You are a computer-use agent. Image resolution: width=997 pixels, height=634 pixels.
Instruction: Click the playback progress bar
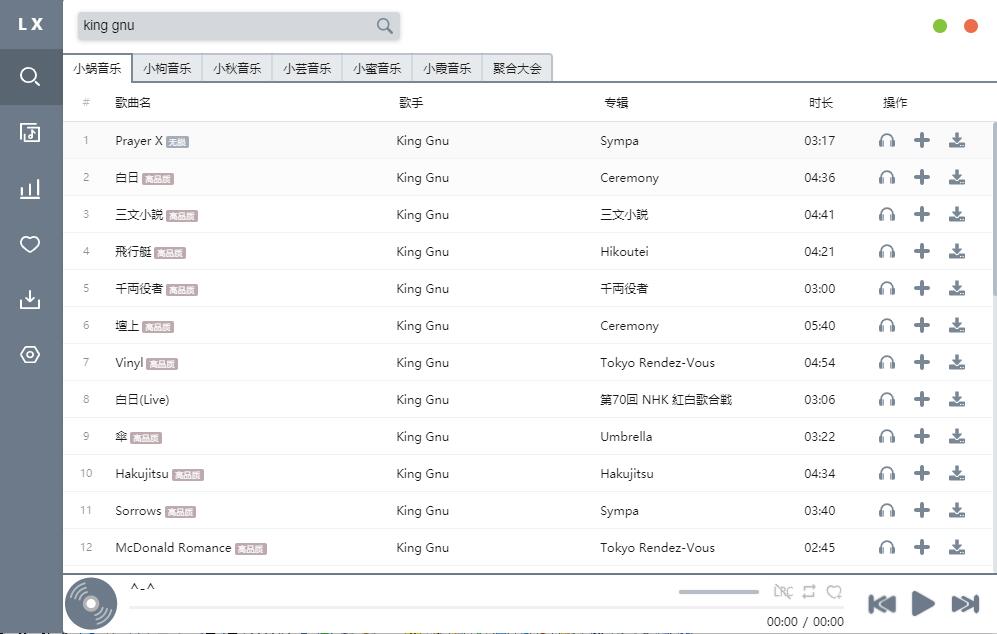486,608
